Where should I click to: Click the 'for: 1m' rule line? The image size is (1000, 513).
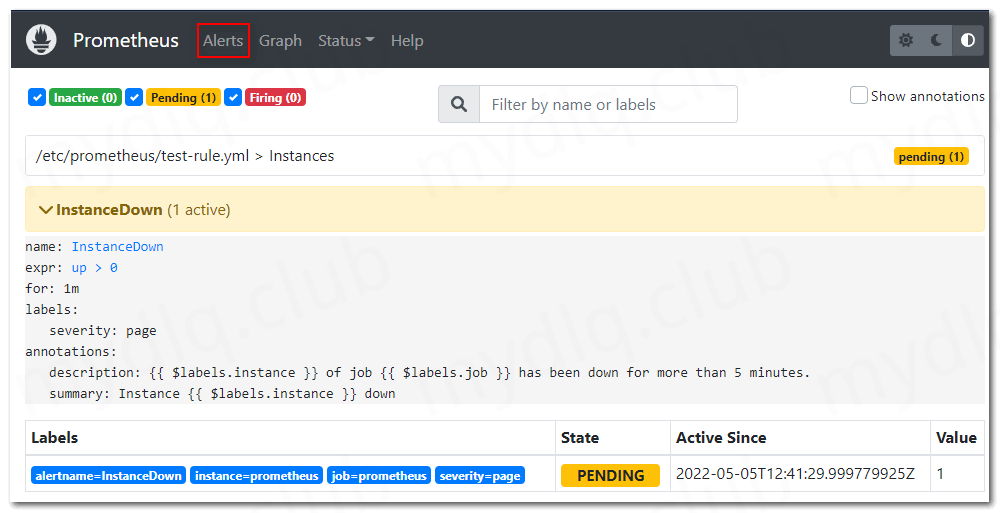52,289
